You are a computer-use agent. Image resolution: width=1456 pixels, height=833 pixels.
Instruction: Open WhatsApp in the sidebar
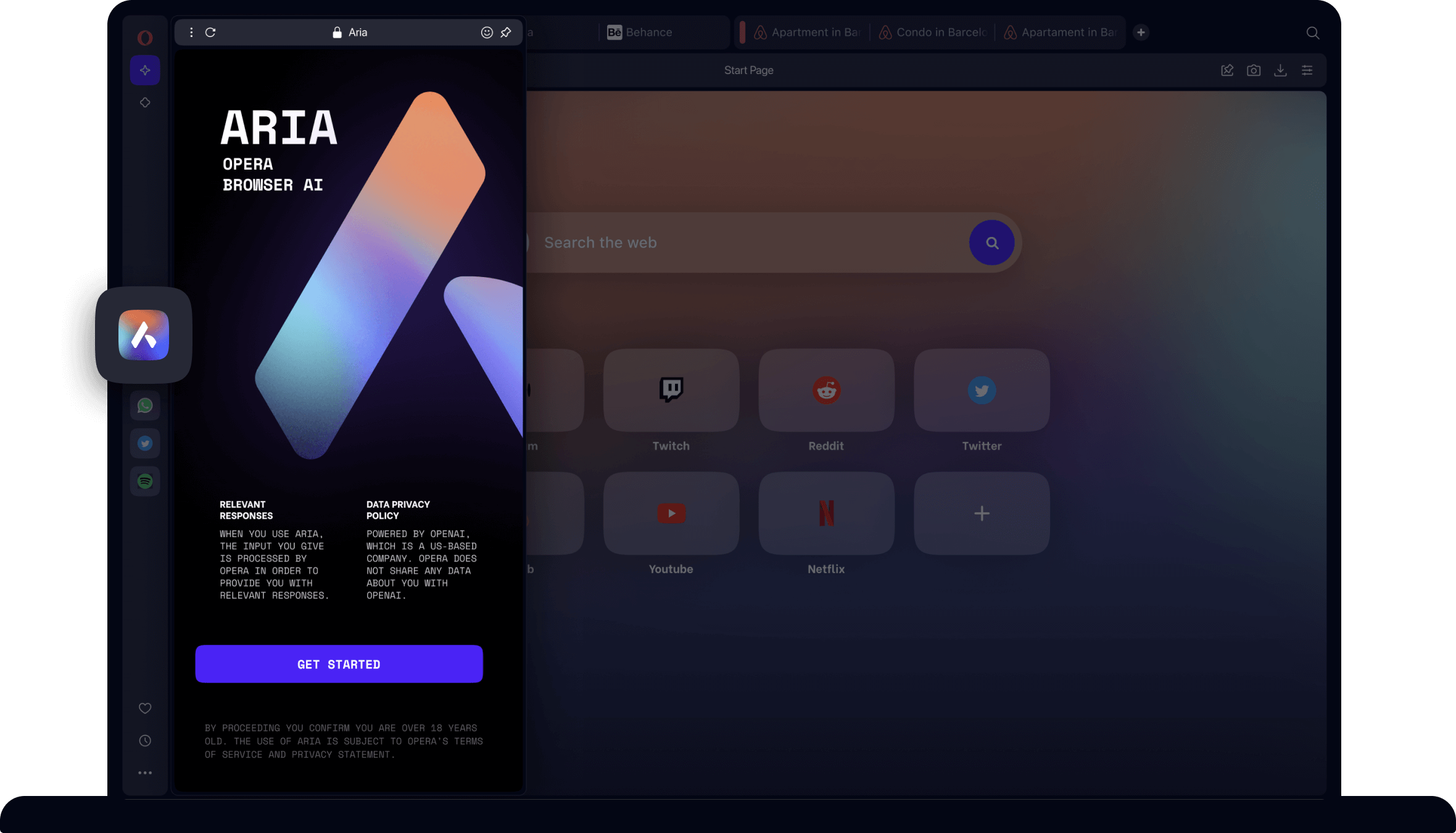(x=145, y=405)
